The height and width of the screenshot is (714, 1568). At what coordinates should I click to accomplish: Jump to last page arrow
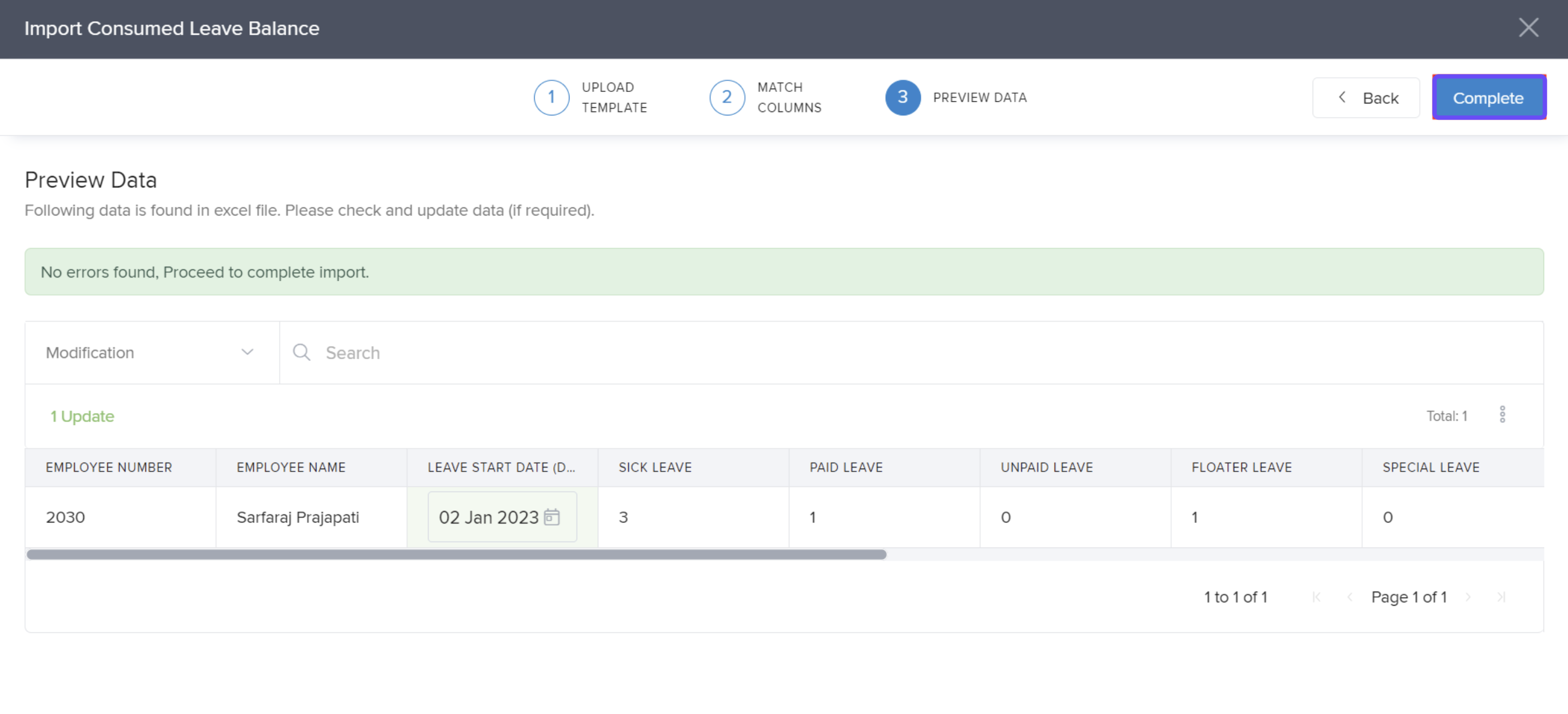[1501, 597]
